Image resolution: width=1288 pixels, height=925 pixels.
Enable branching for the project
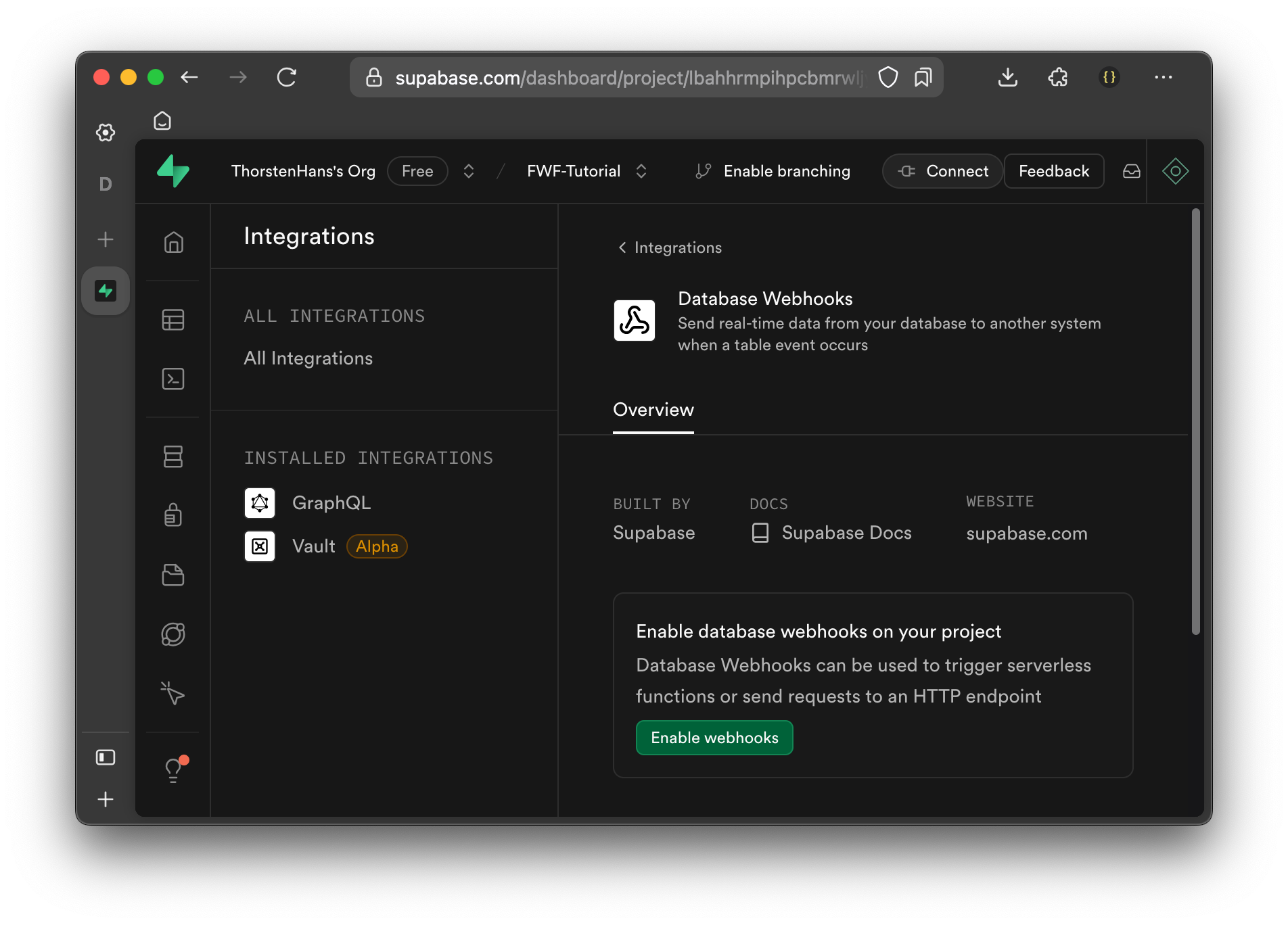(x=772, y=171)
